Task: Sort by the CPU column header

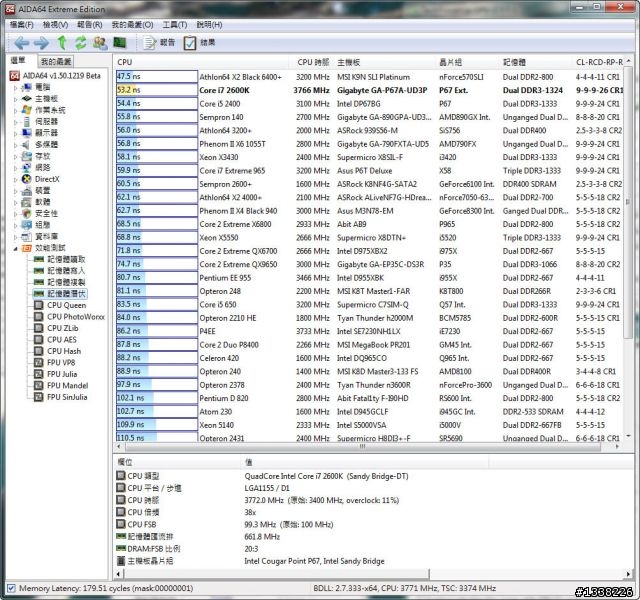Action: pos(202,62)
